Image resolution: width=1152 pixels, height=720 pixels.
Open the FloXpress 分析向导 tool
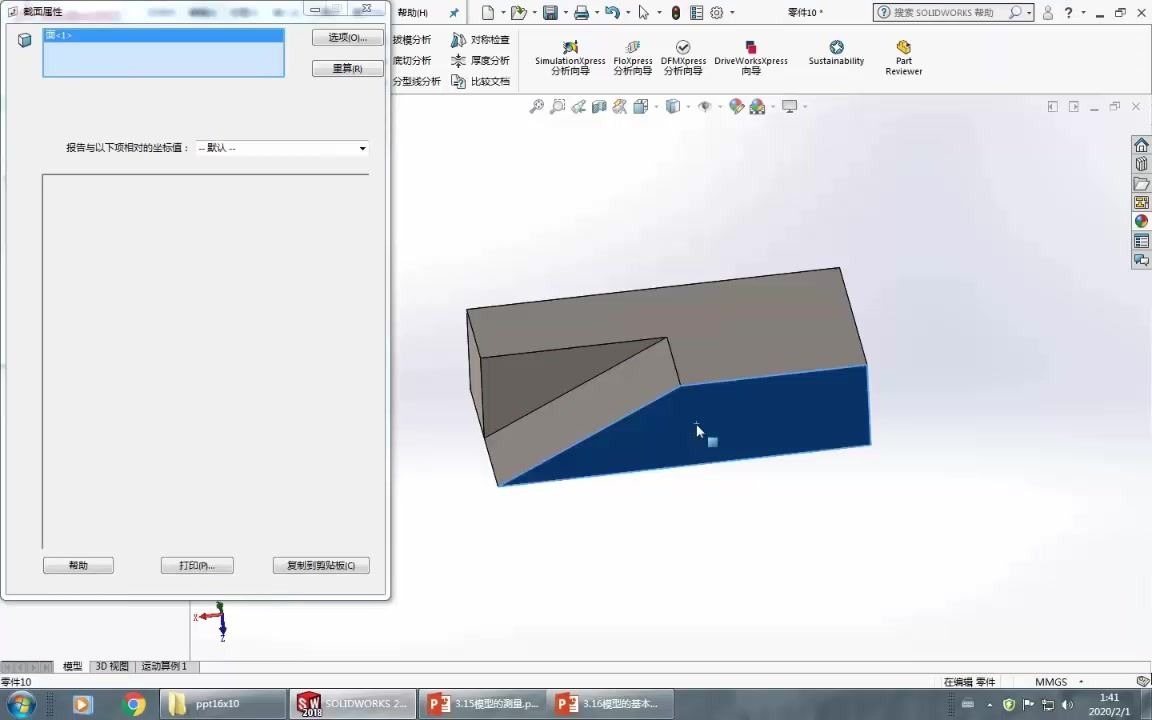(632, 57)
